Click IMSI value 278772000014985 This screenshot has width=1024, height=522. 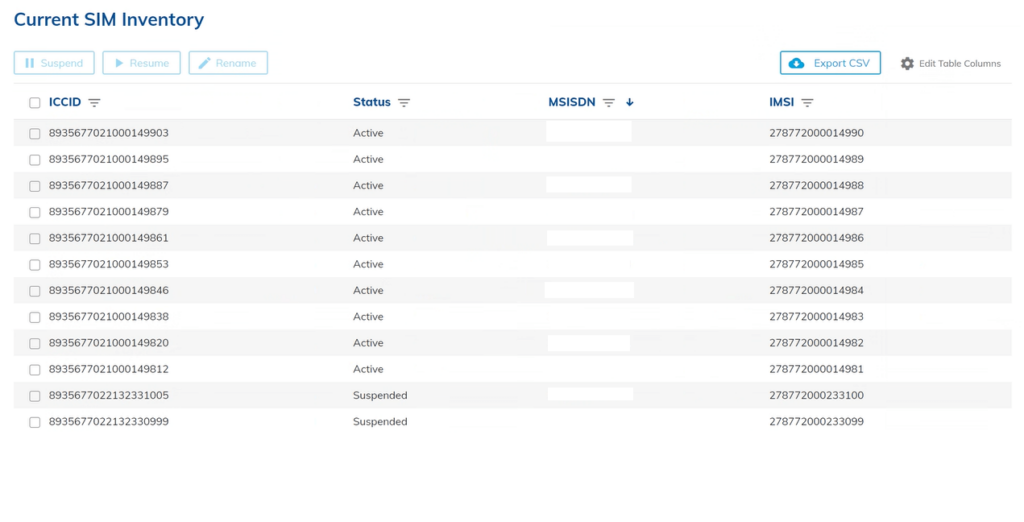coord(816,265)
